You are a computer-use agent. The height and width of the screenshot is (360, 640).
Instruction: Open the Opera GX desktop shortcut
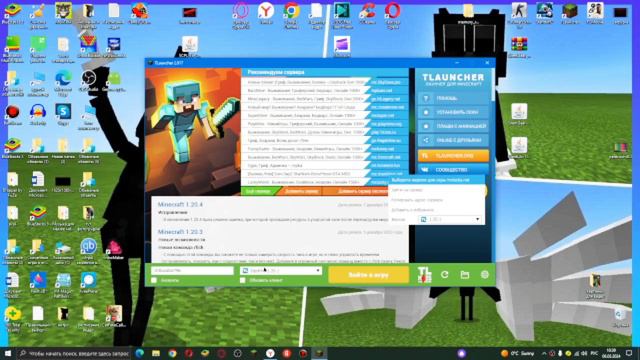(x=241, y=11)
